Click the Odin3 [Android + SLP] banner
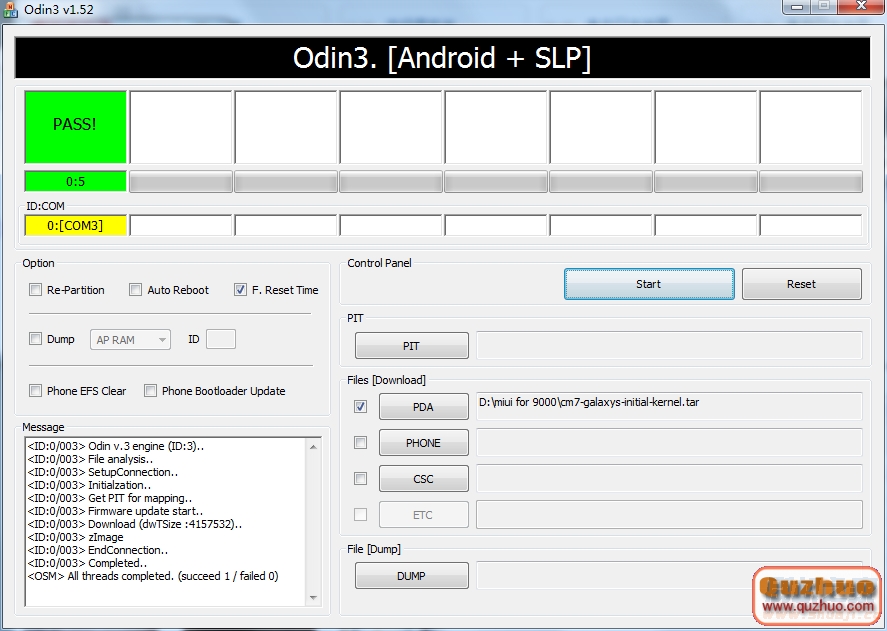Viewport: 887px width, 631px height. click(x=442, y=58)
